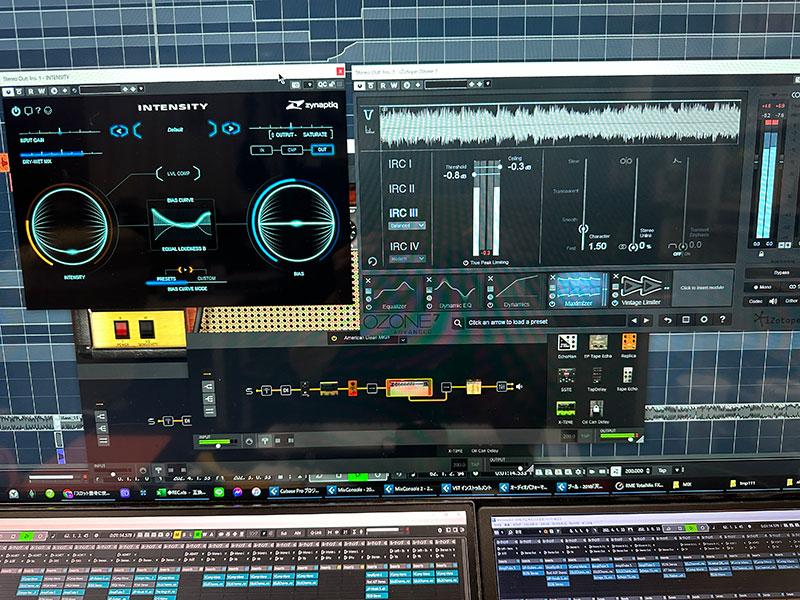Open INTENSITY help question mark icon

37,111
